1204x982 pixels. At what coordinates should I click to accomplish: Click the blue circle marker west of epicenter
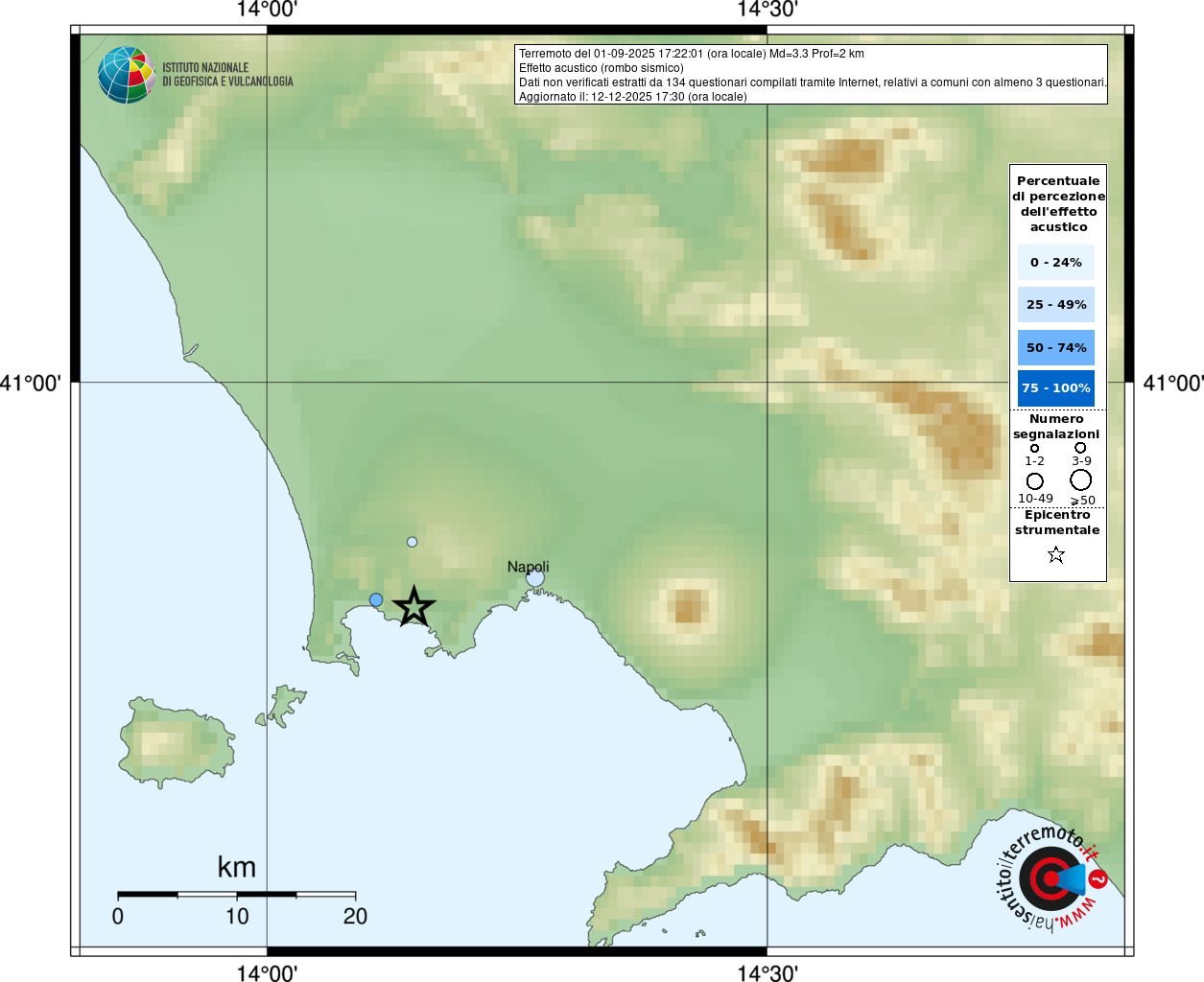376,599
